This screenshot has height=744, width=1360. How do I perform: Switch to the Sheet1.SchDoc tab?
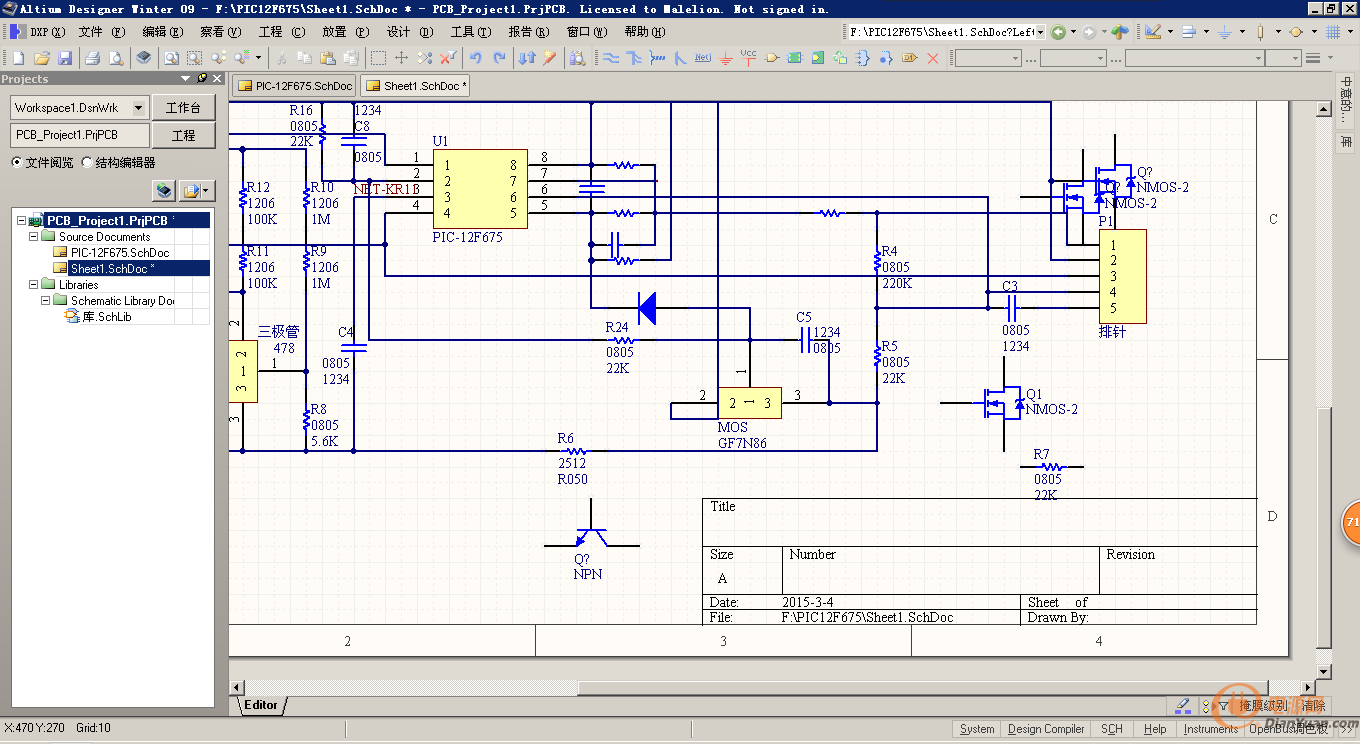tap(416, 86)
